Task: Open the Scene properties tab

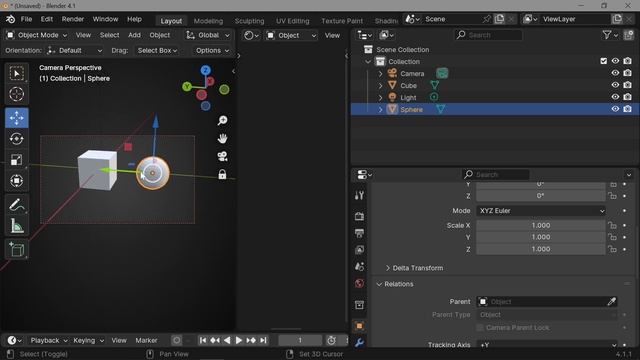Action: (359, 267)
